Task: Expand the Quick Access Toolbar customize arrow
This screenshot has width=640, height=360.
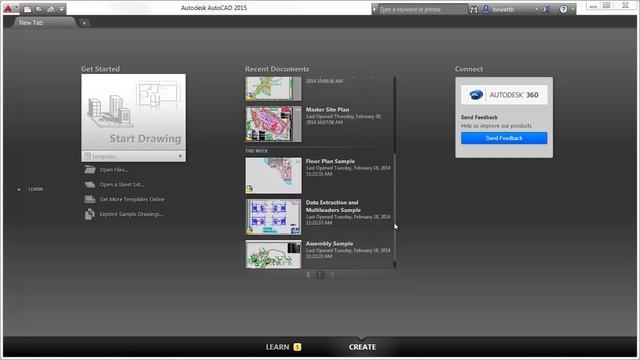Action: pos(61,9)
